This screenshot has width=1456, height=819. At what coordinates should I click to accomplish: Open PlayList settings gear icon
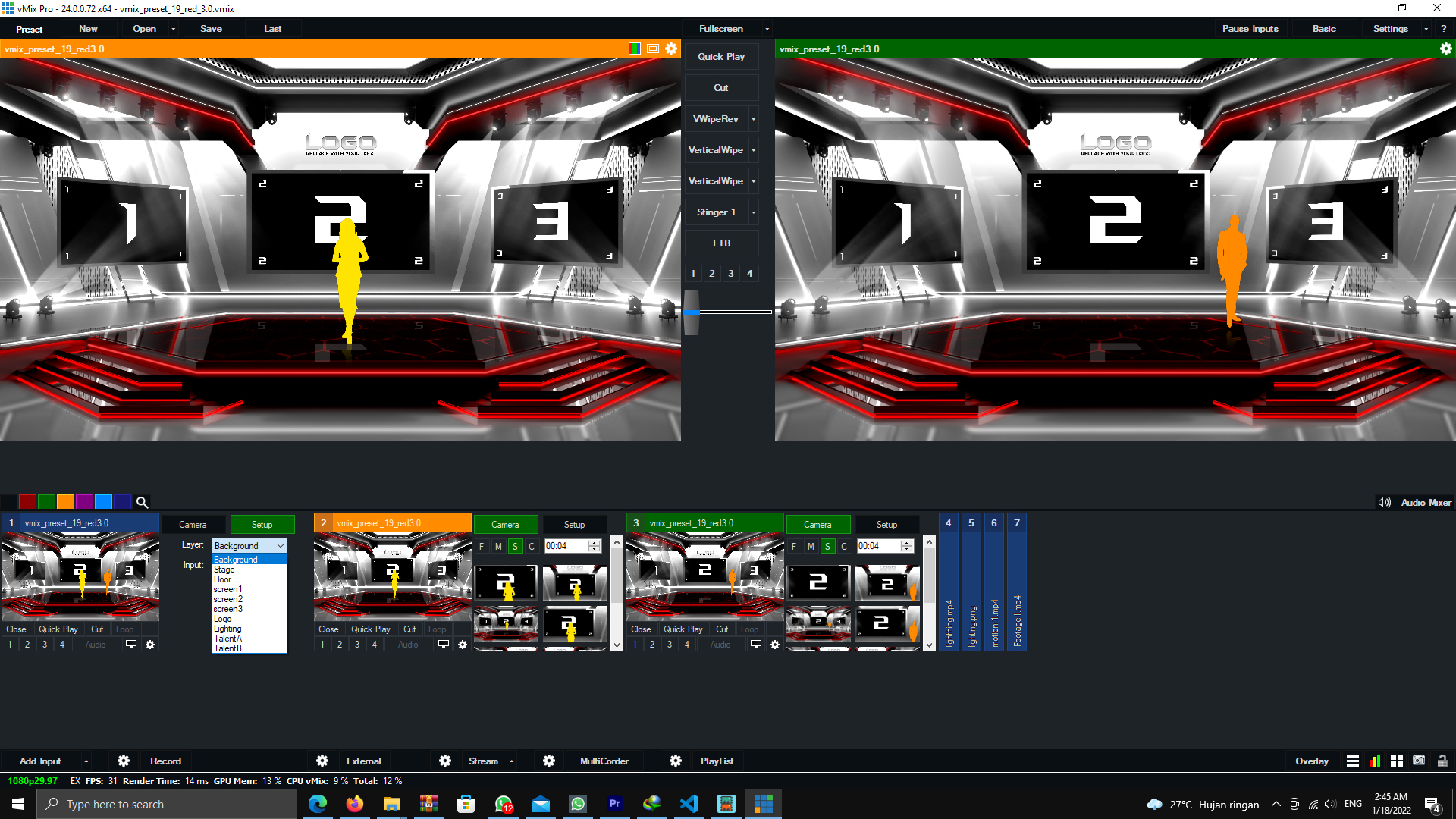676,761
